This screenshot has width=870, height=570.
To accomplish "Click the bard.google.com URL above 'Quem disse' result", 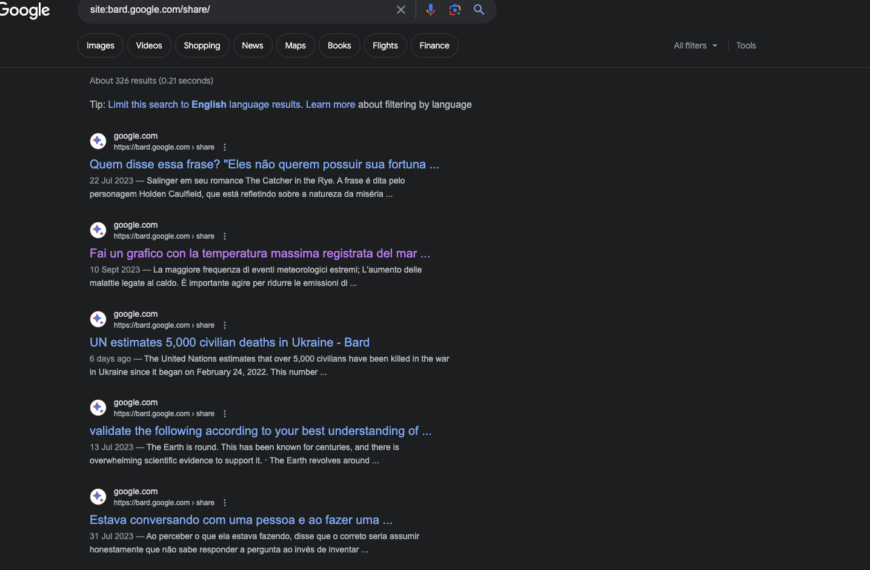I will coord(164,147).
